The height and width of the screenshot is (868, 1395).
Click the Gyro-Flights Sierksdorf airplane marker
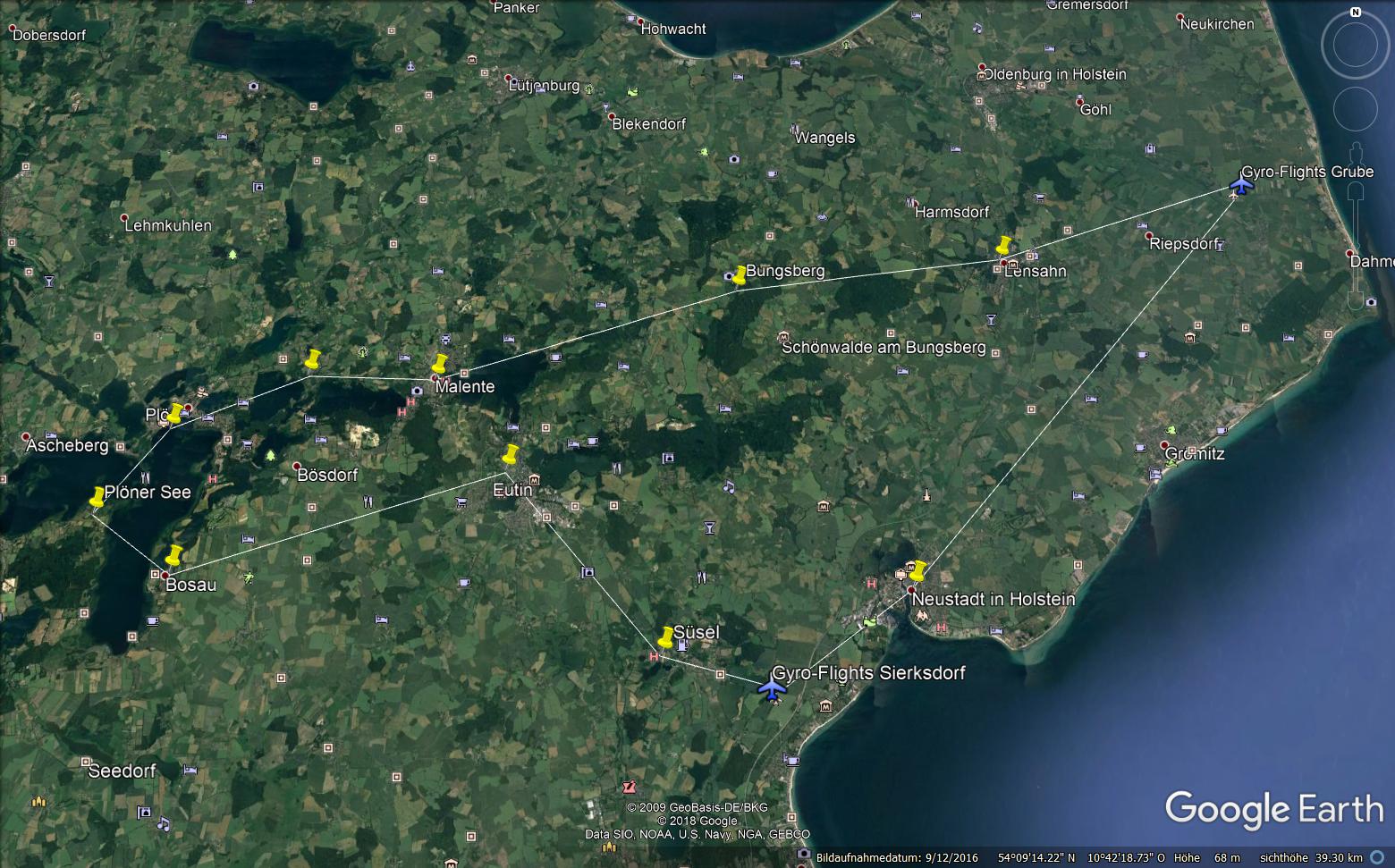[772, 688]
